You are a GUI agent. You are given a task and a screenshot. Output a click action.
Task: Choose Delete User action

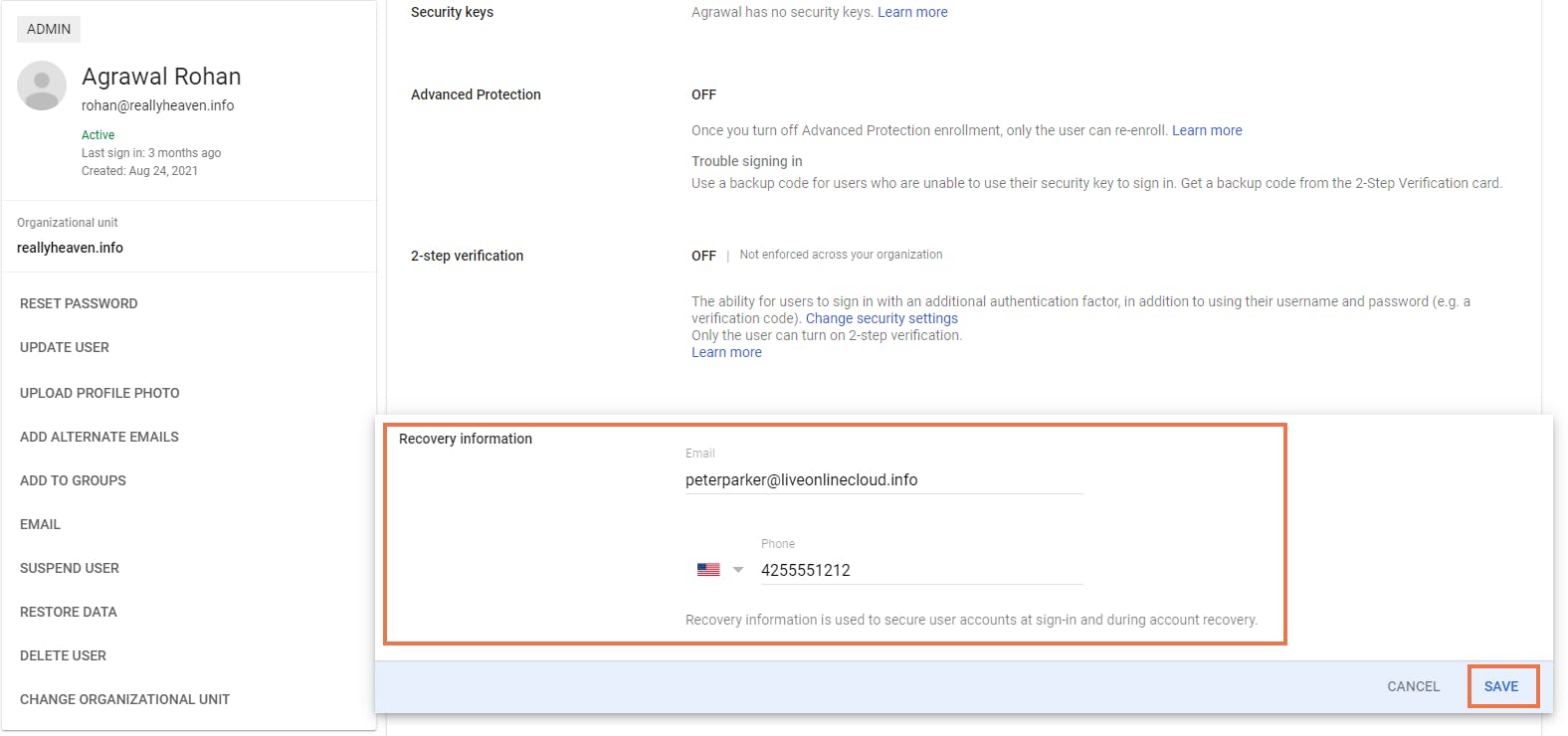pyautogui.click(x=63, y=655)
